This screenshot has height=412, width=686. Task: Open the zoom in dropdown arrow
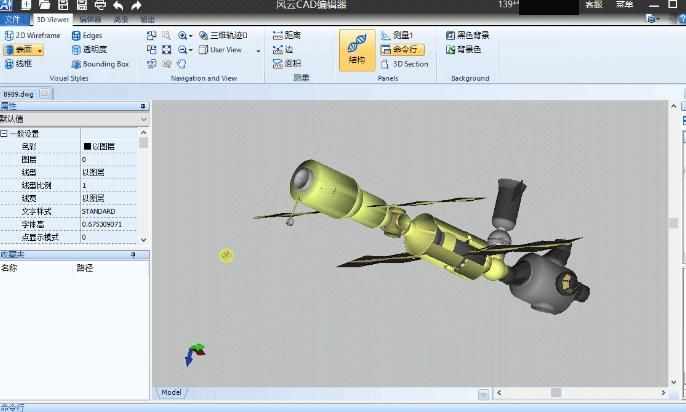click(x=190, y=36)
